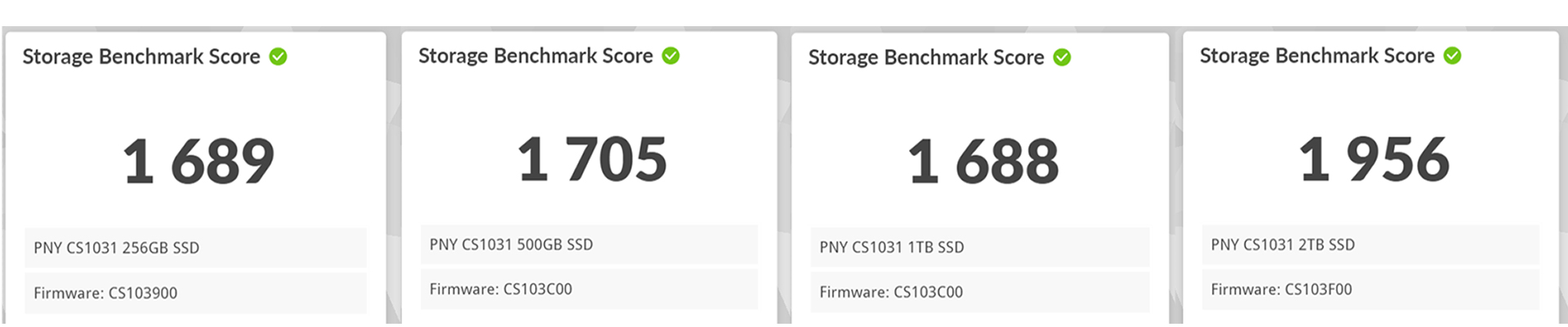
Task: Click Storage Benchmark Score title on 500GB card
Action: coord(536,56)
